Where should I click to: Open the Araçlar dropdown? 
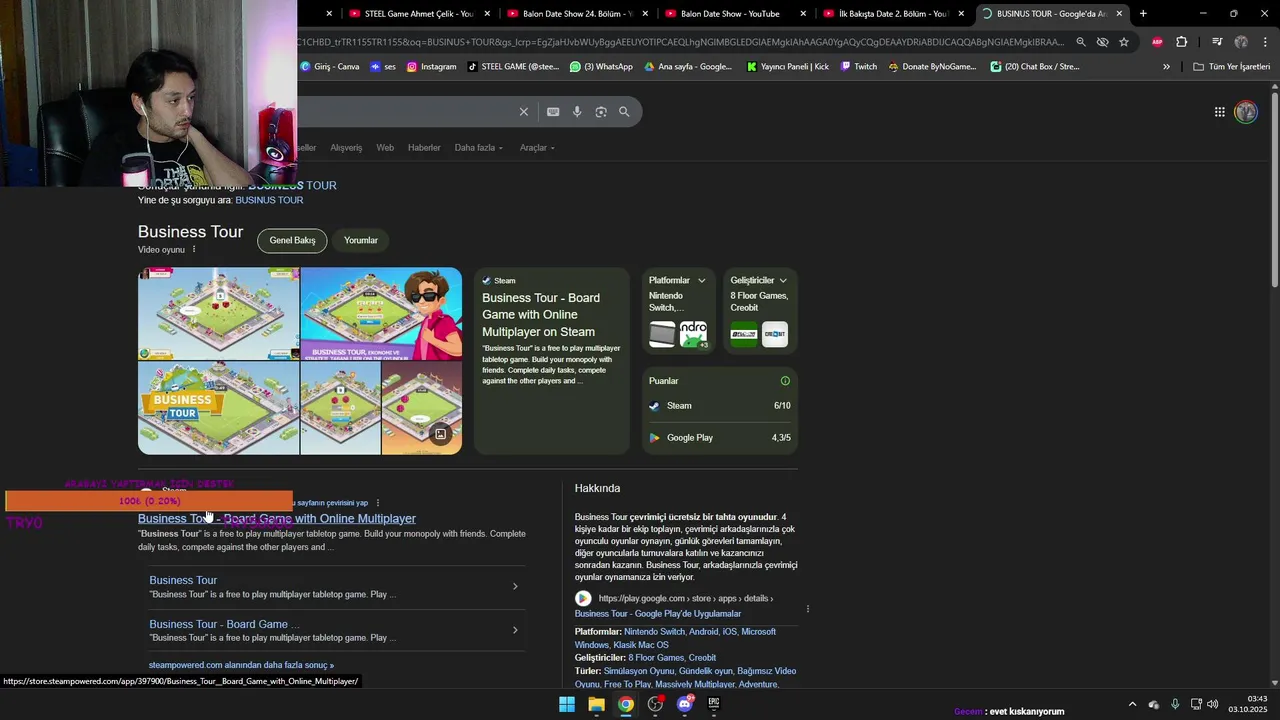coord(537,148)
